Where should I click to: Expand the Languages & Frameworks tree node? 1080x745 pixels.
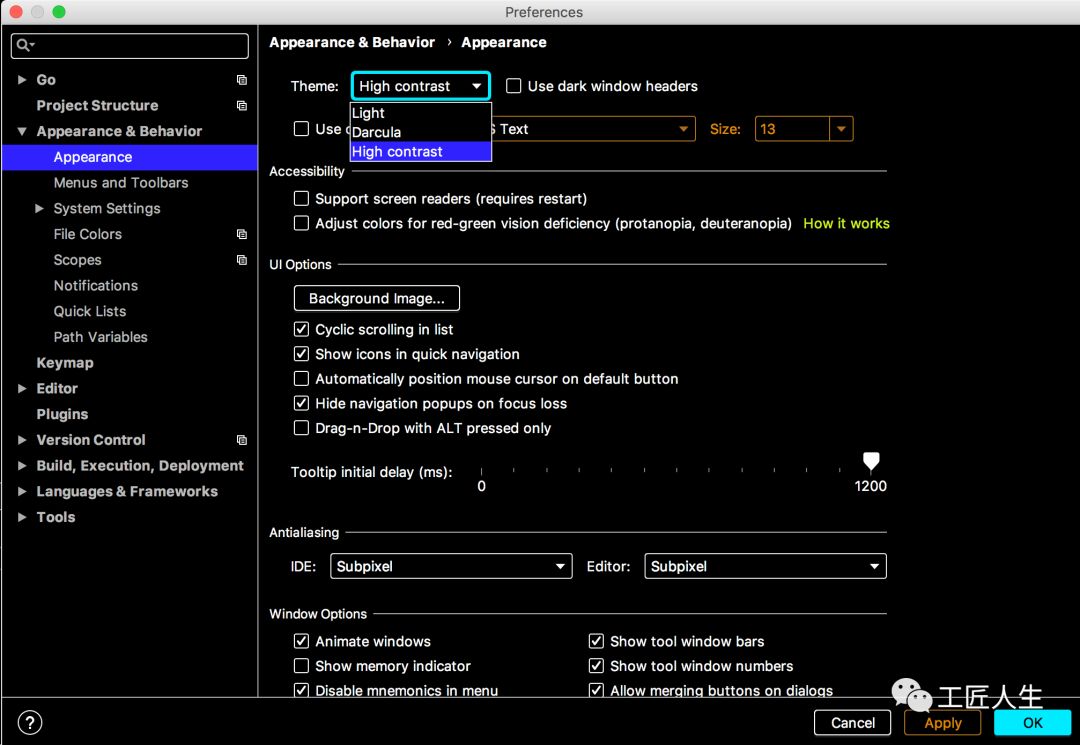click(x=22, y=491)
